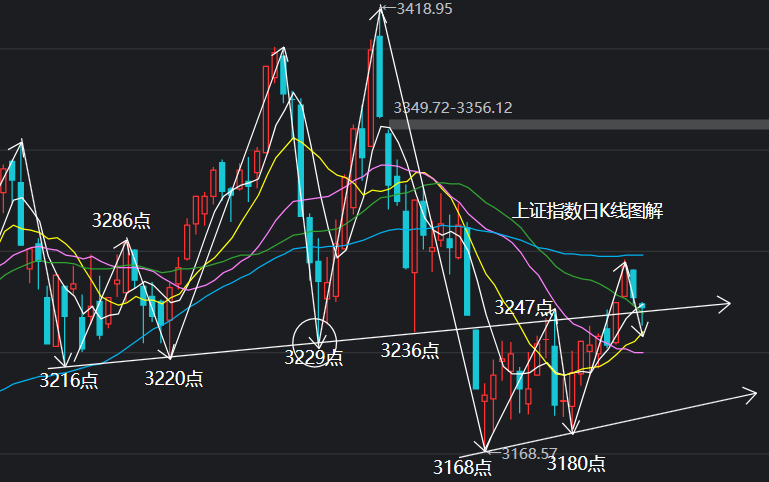The image size is (769, 482).
Task: Click the 3216点 low annotation
Action: 69,381
